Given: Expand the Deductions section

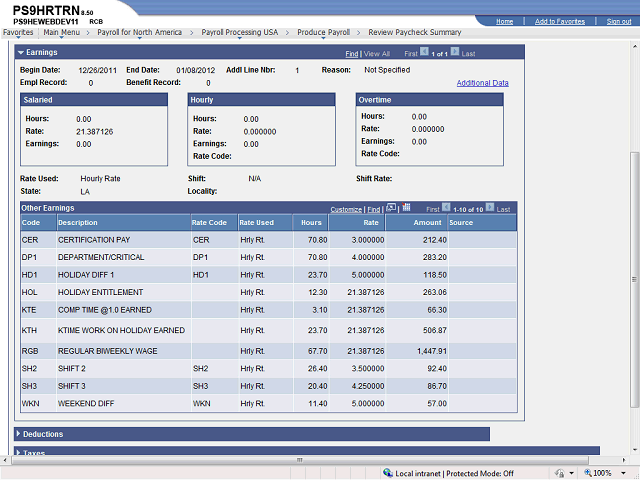Looking at the screenshot, I should (18, 434).
